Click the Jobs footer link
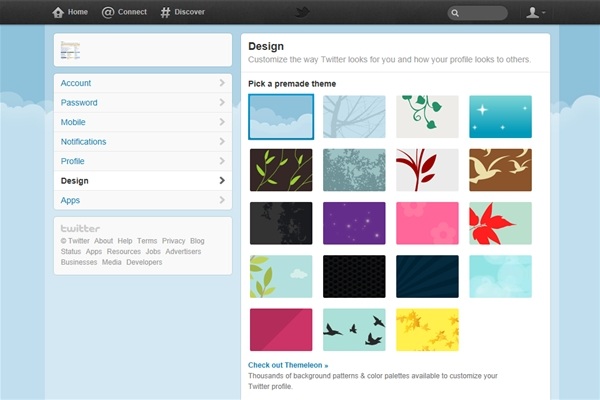Screen dimensions: 600x400 tap(153, 251)
